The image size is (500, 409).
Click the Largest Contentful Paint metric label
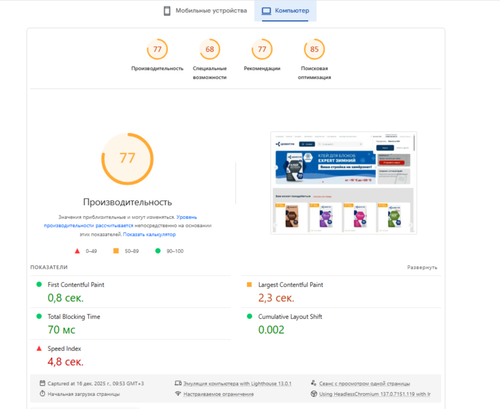tap(291, 285)
